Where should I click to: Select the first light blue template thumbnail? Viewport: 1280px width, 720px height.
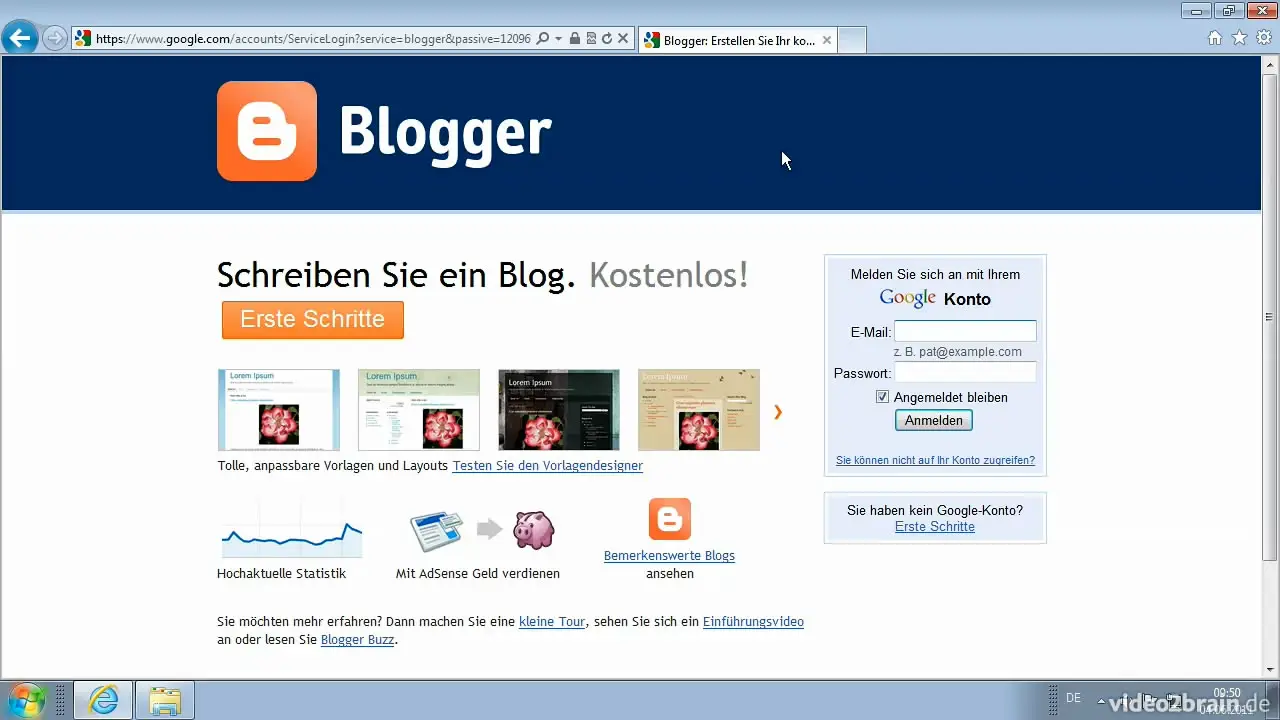point(279,410)
